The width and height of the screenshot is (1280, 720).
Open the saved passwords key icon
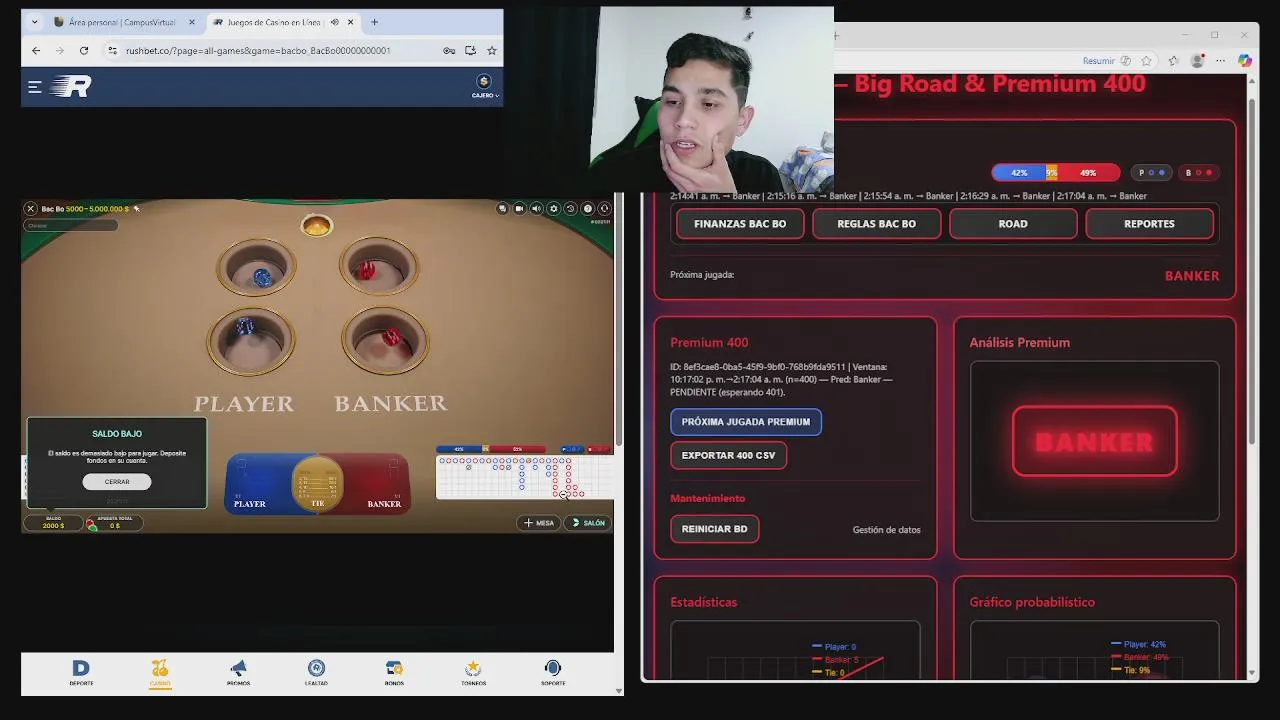pyautogui.click(x=449, y=50)
